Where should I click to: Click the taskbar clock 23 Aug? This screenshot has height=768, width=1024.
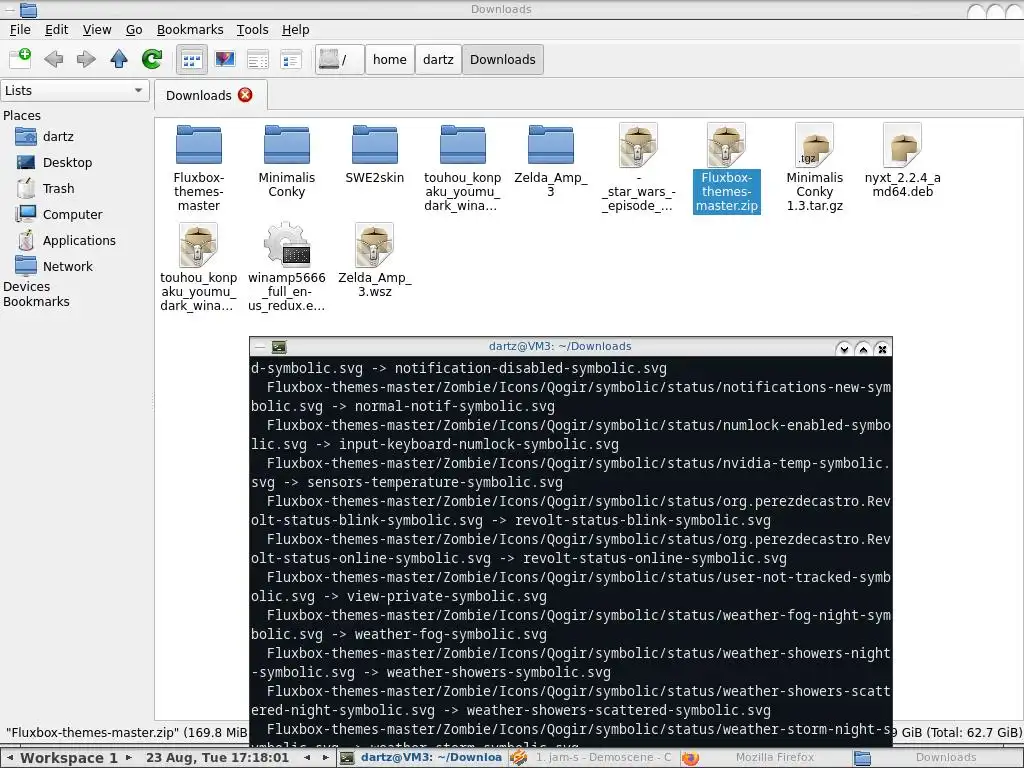click(x=217, y=758)
